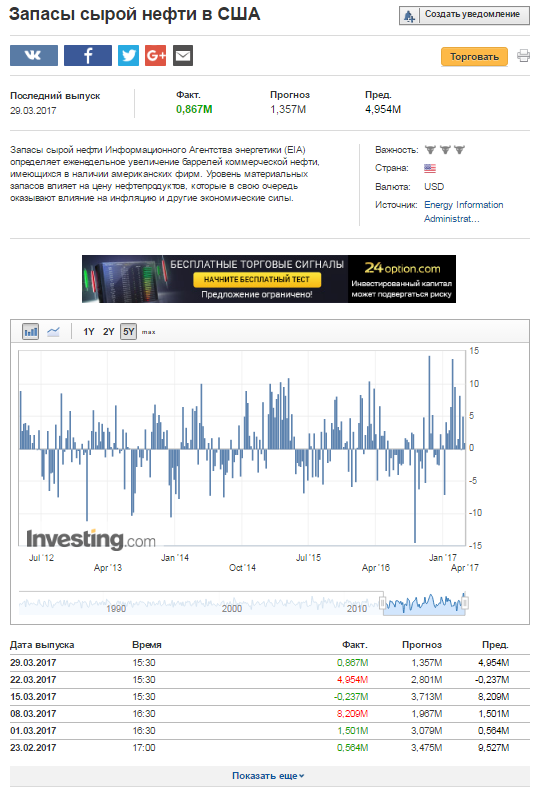This screenshot has width=540, height=796.
Task: Click the right handle of chart navigator
Action: [x=465, y=603]
